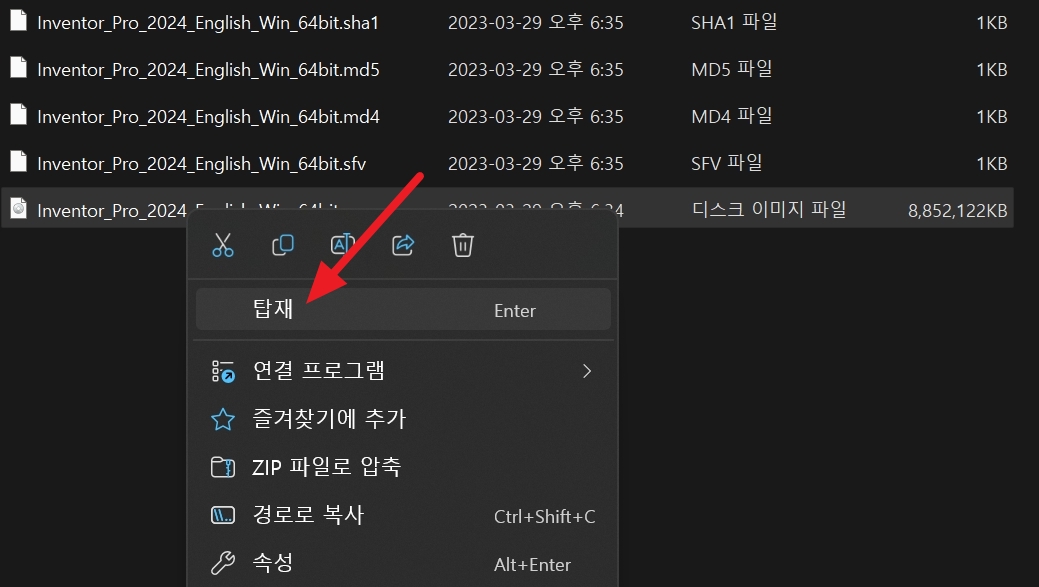
Task: Click the Delete trash can icon
Action: pos(463,245)
